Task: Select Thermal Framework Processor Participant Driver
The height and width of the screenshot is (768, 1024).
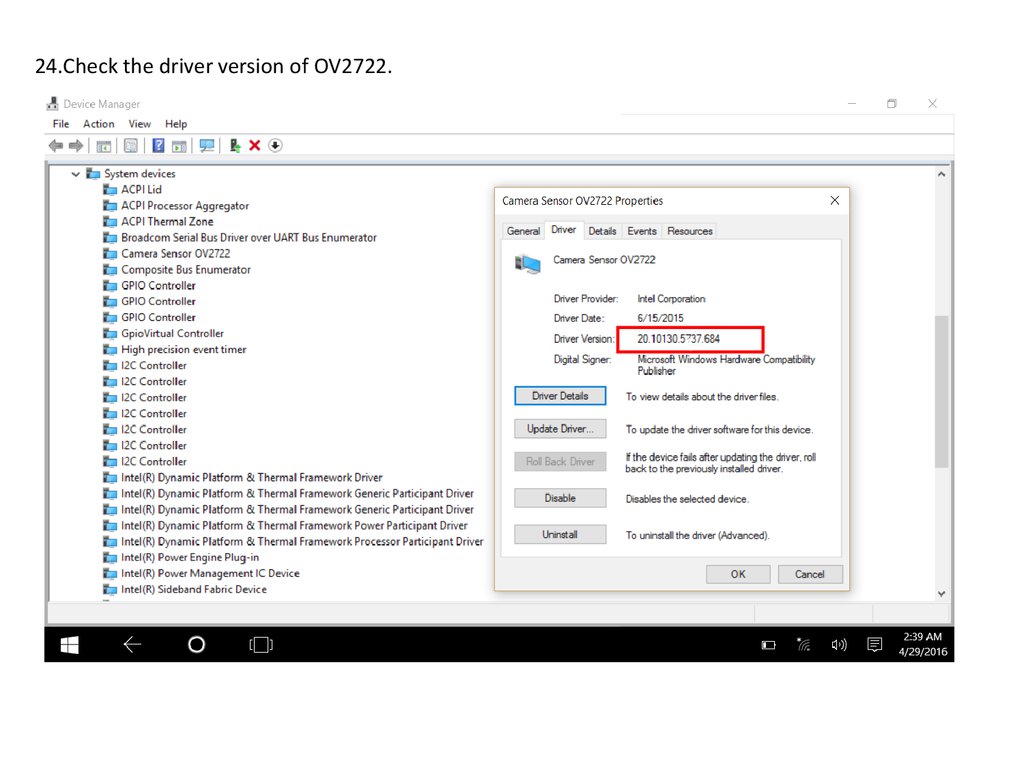Action: click(302, 542)
